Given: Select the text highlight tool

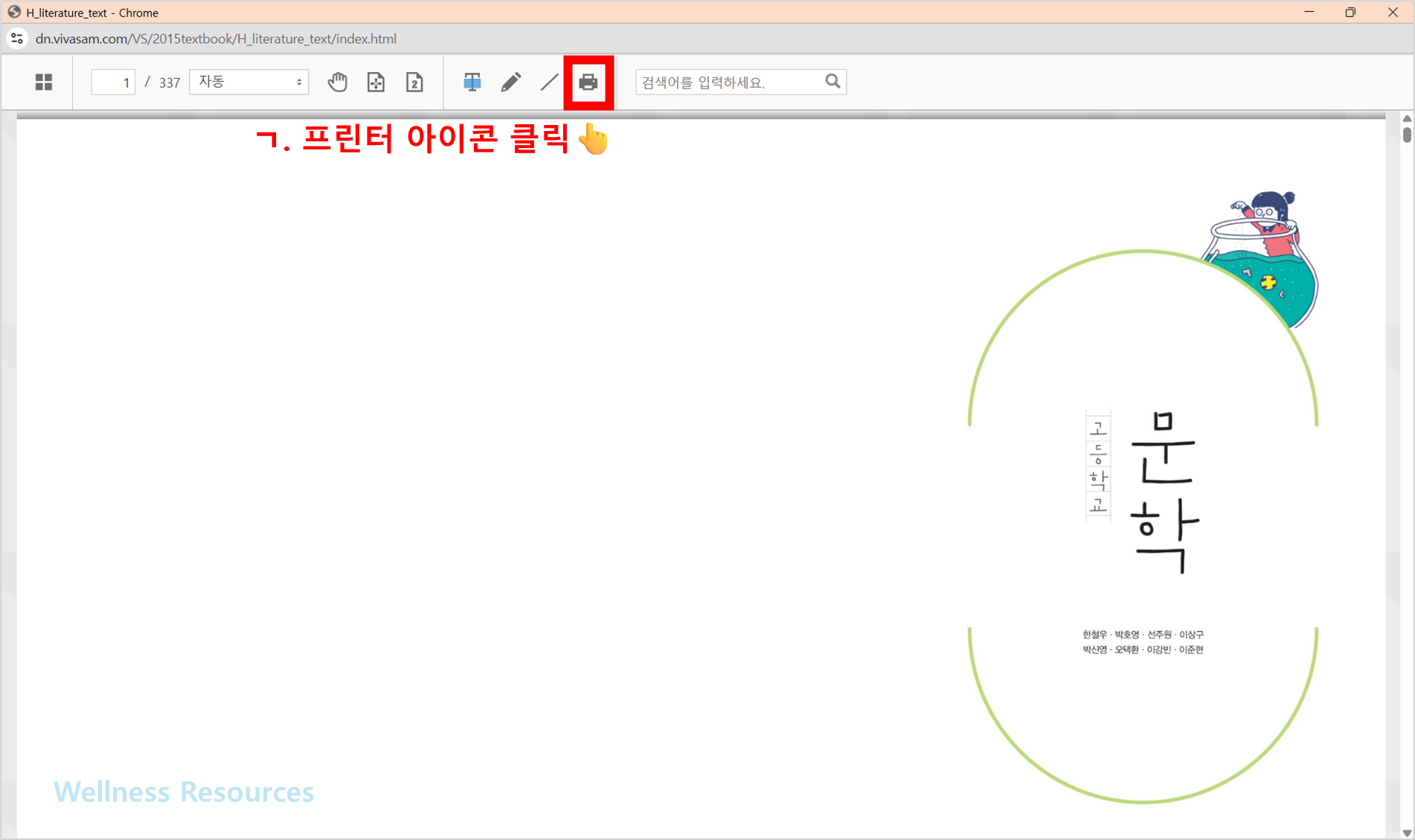Looking at the screenshot, I should pyautogui.click(x=472, y=82).
